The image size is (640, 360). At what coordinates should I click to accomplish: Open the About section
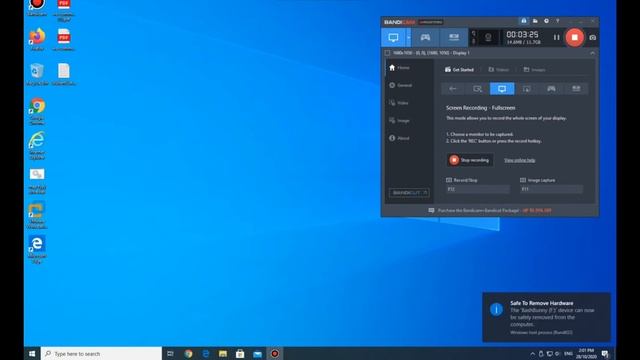[x=399, y=138]
